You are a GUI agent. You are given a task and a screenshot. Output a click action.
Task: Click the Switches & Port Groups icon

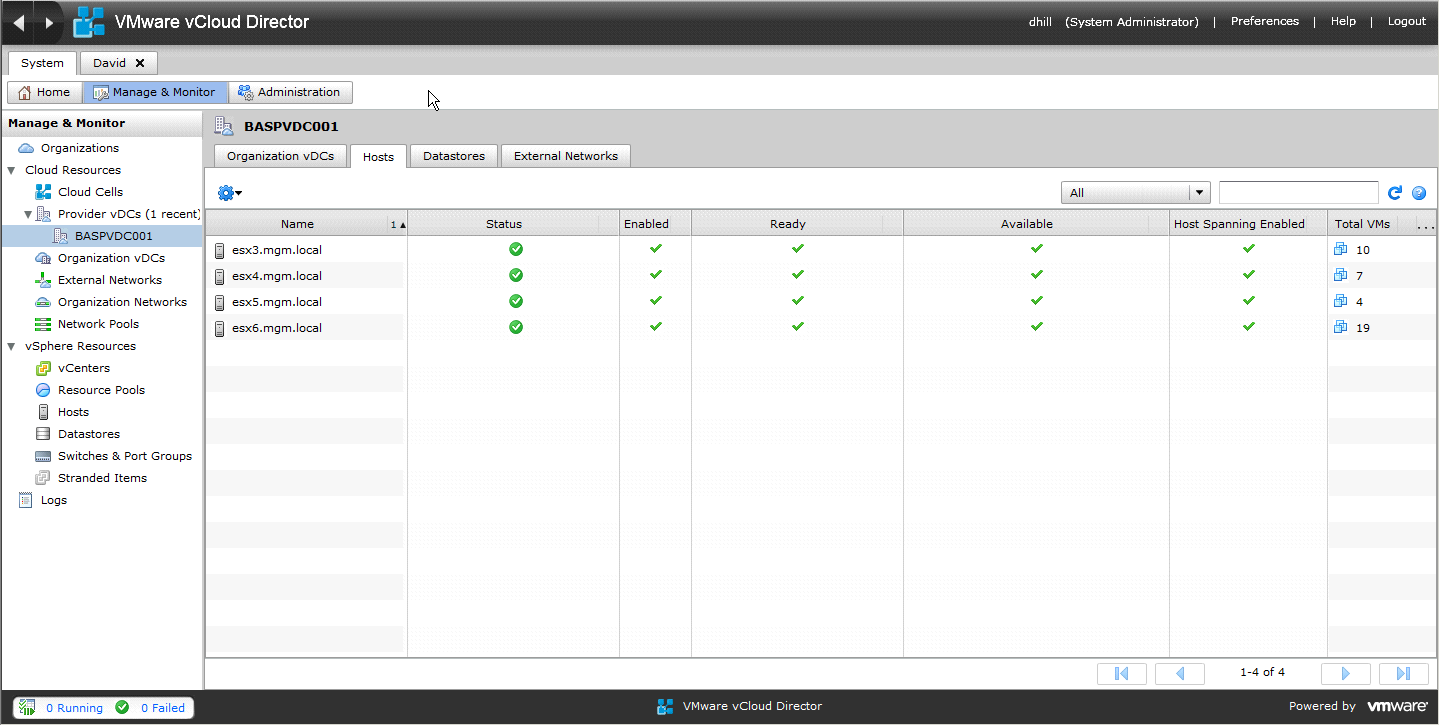[x=43, y=456]
